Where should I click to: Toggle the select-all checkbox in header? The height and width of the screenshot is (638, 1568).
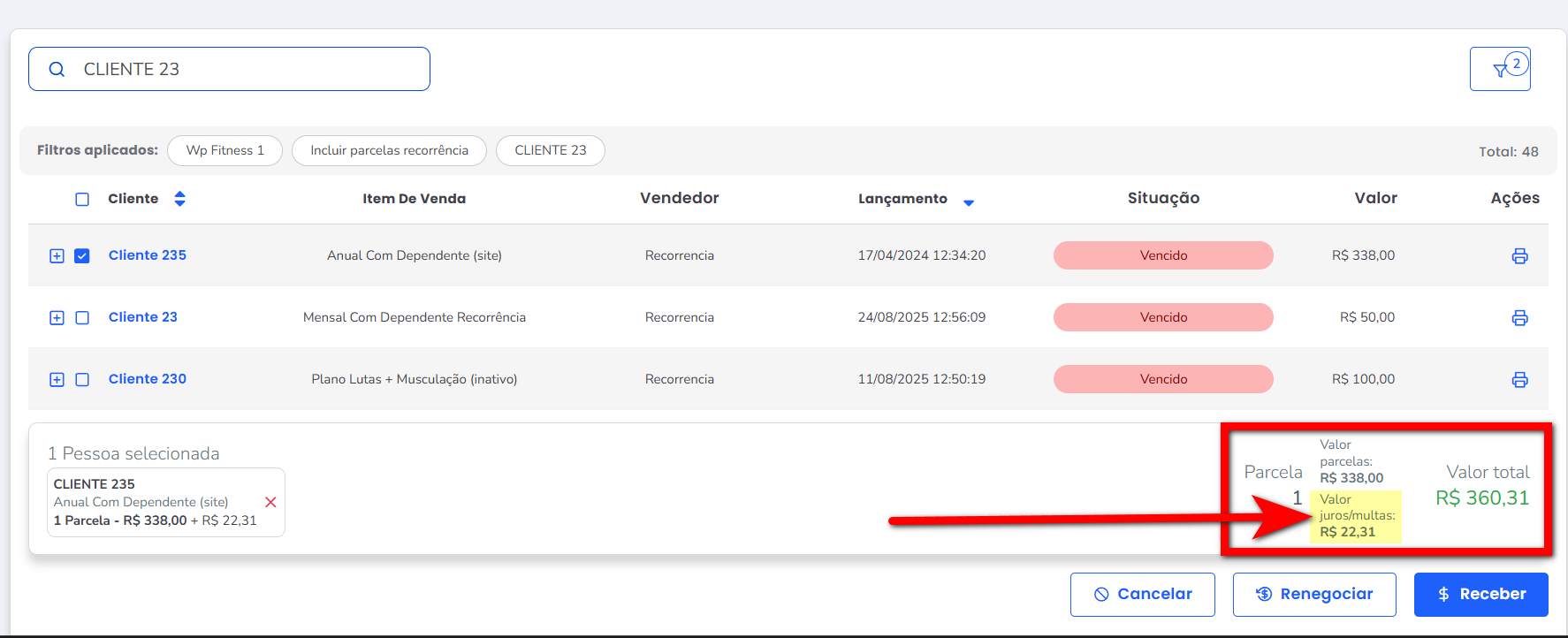tap(82, 200)
